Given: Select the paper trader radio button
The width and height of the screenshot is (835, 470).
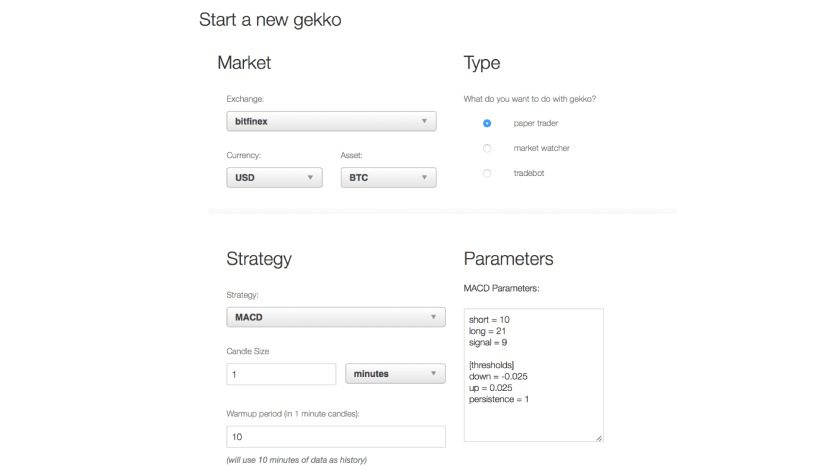Looking at the screenshot, I should pos(487,123).
